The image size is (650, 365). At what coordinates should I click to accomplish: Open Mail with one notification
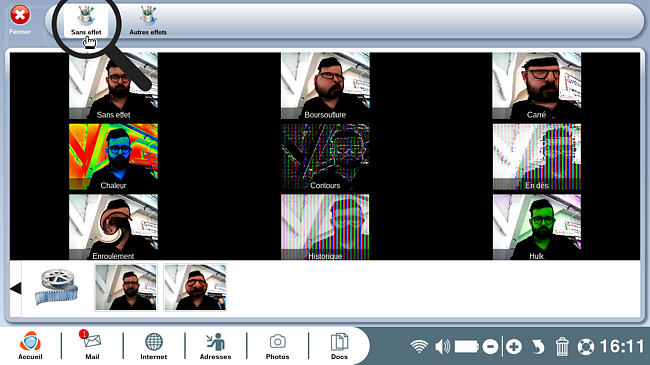[x=92, y=345]
